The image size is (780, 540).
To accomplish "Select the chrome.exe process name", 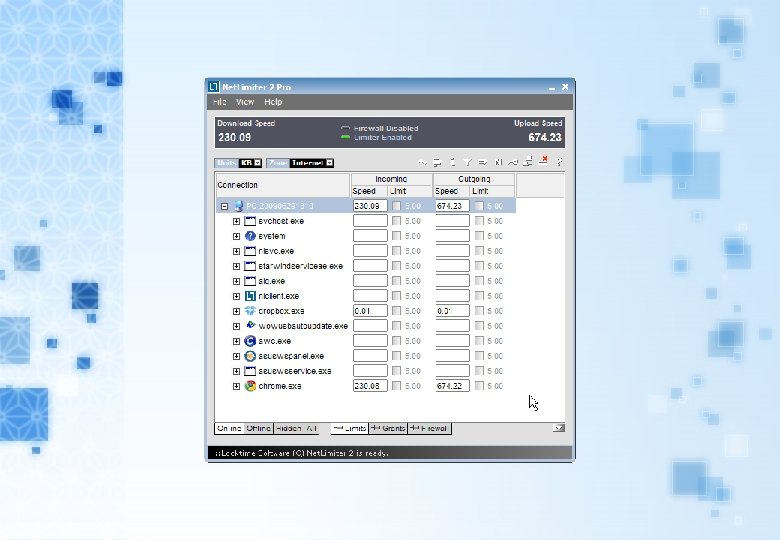I will pyautogui.click(x=280, y=386).
